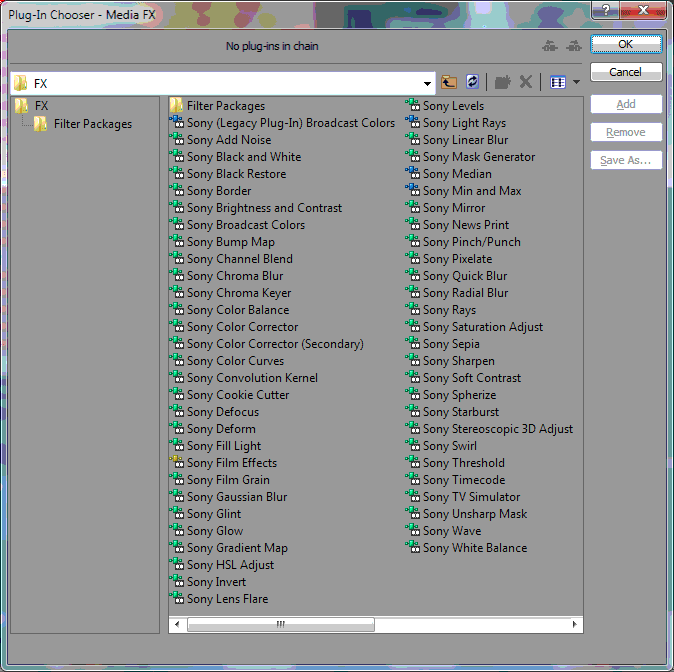Viewport: 674px width, 672px height.
Task: Click the Save As... button
Action: coord(626,160)
